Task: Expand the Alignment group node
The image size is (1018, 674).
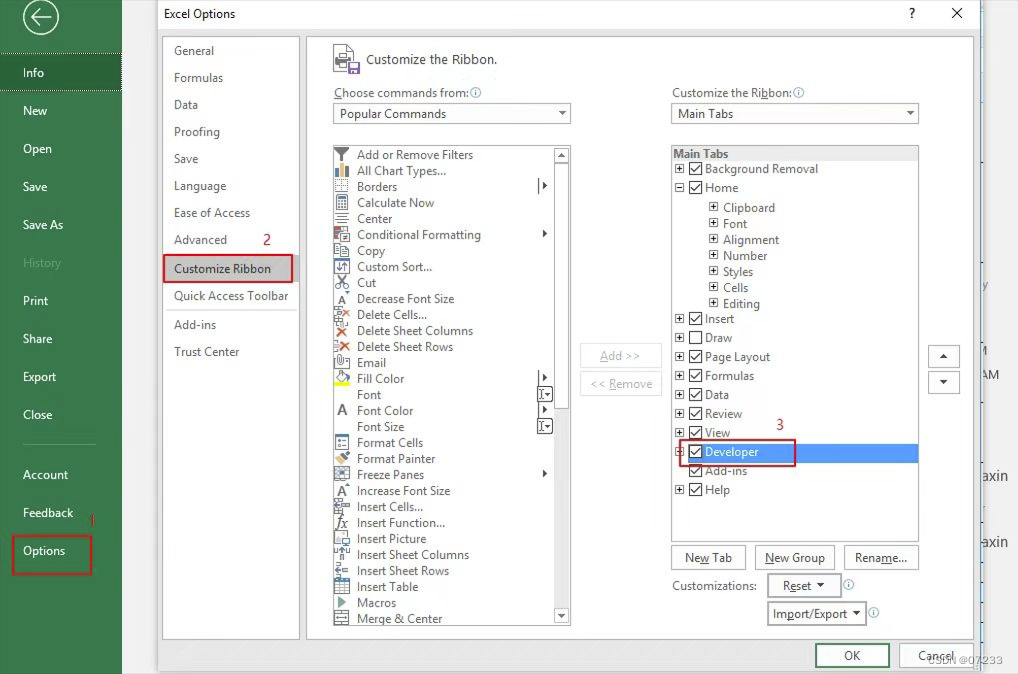Action: 714,239
